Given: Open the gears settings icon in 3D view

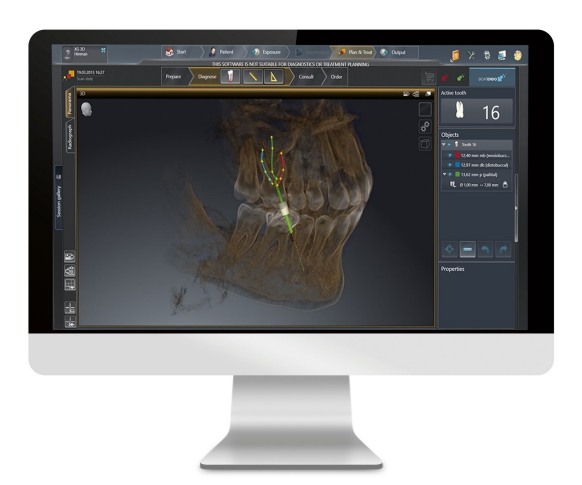Looking at the screenshot, I should click(425, 127).
